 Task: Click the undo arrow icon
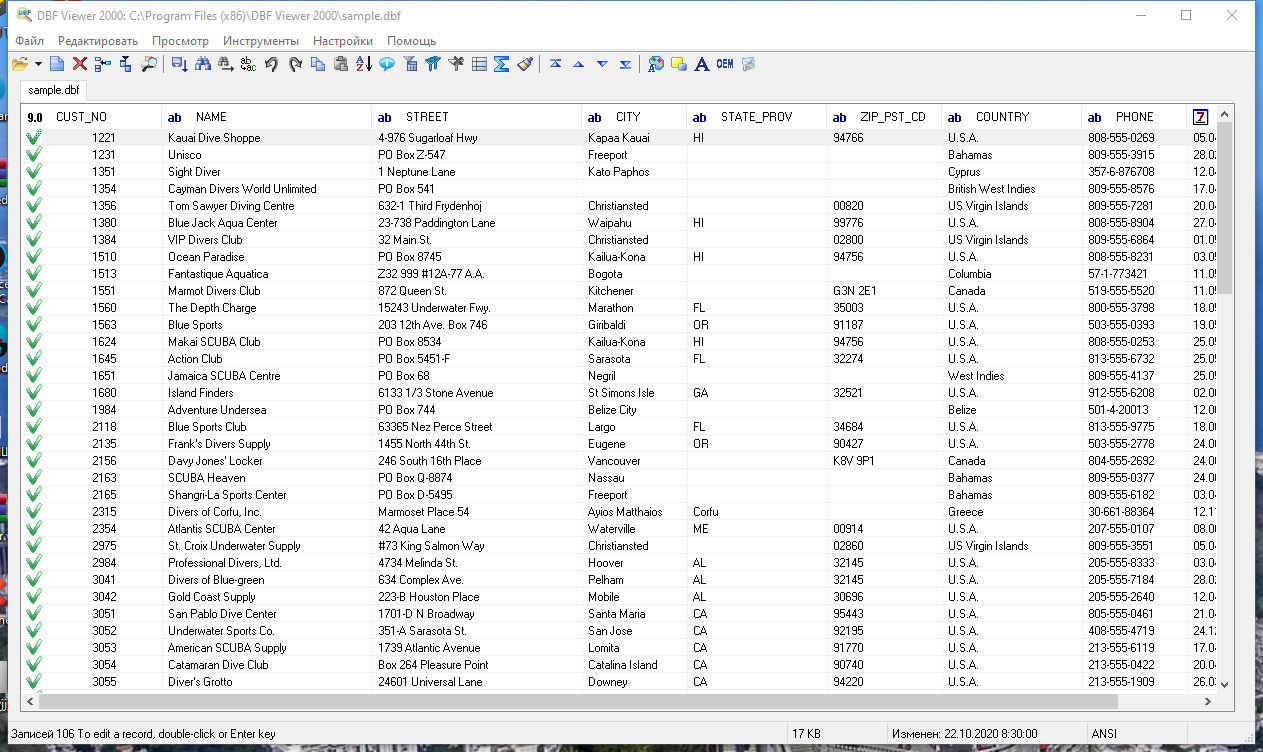click(x=271, y=65)
